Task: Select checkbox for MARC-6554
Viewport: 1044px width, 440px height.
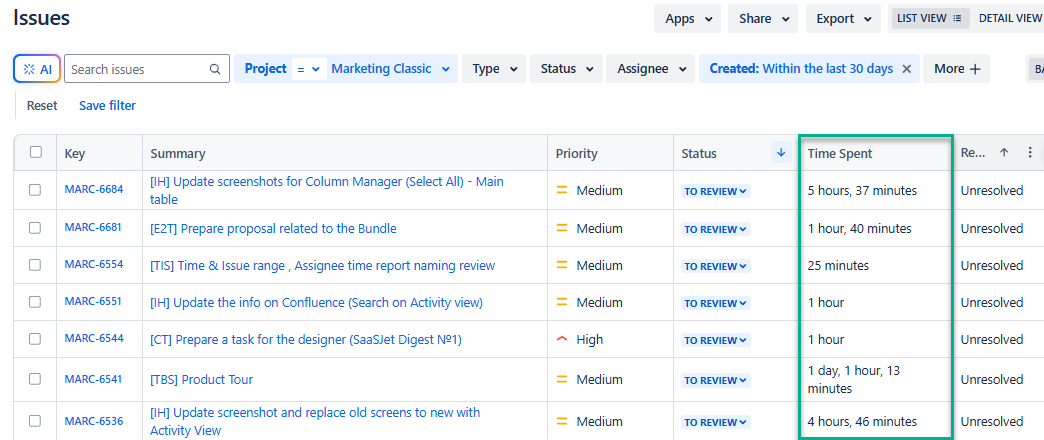Action: pyautogui.click(x=35, y=265)
